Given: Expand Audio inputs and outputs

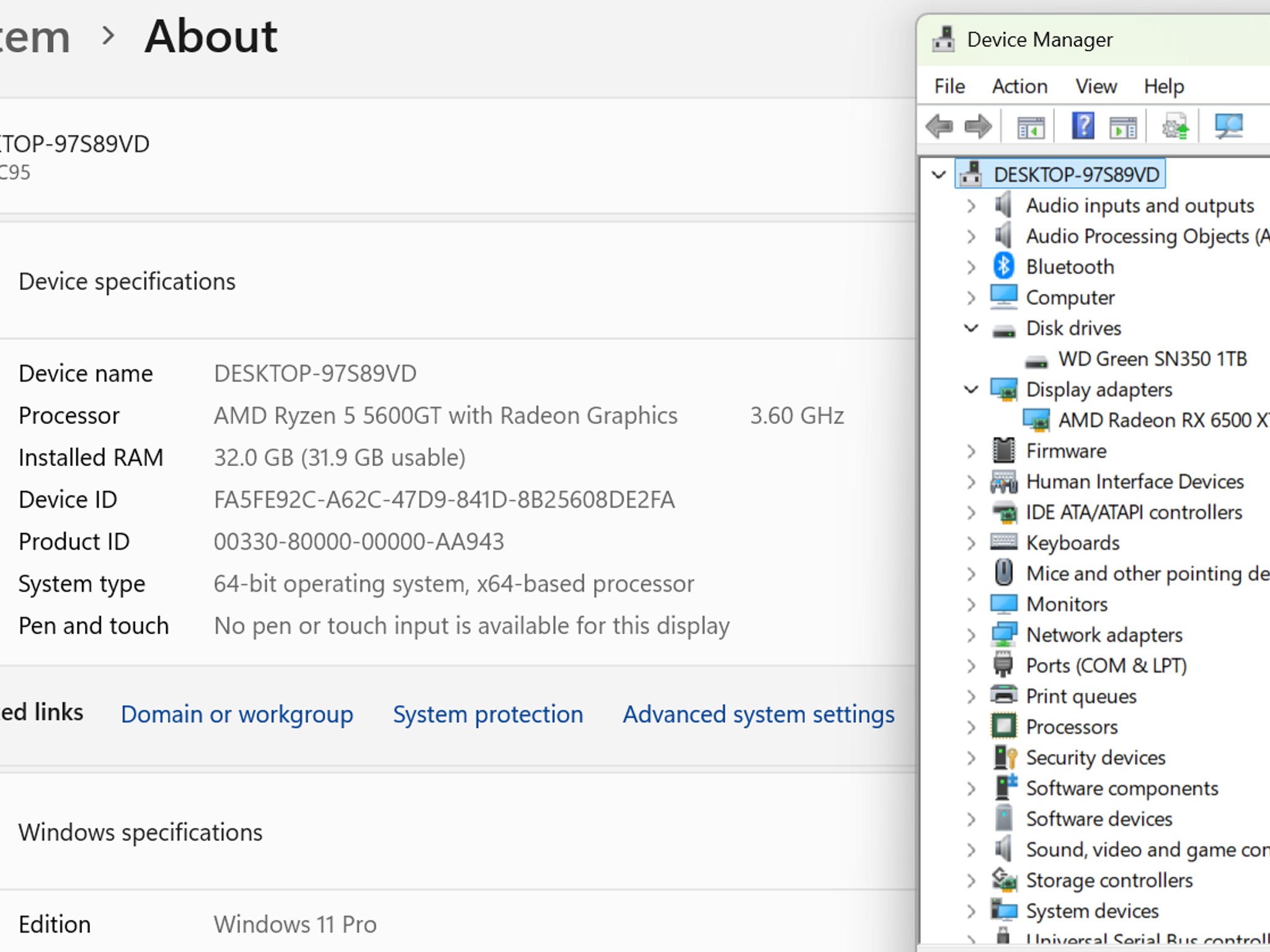Looking at the screenshot, I should pos(971,205).
